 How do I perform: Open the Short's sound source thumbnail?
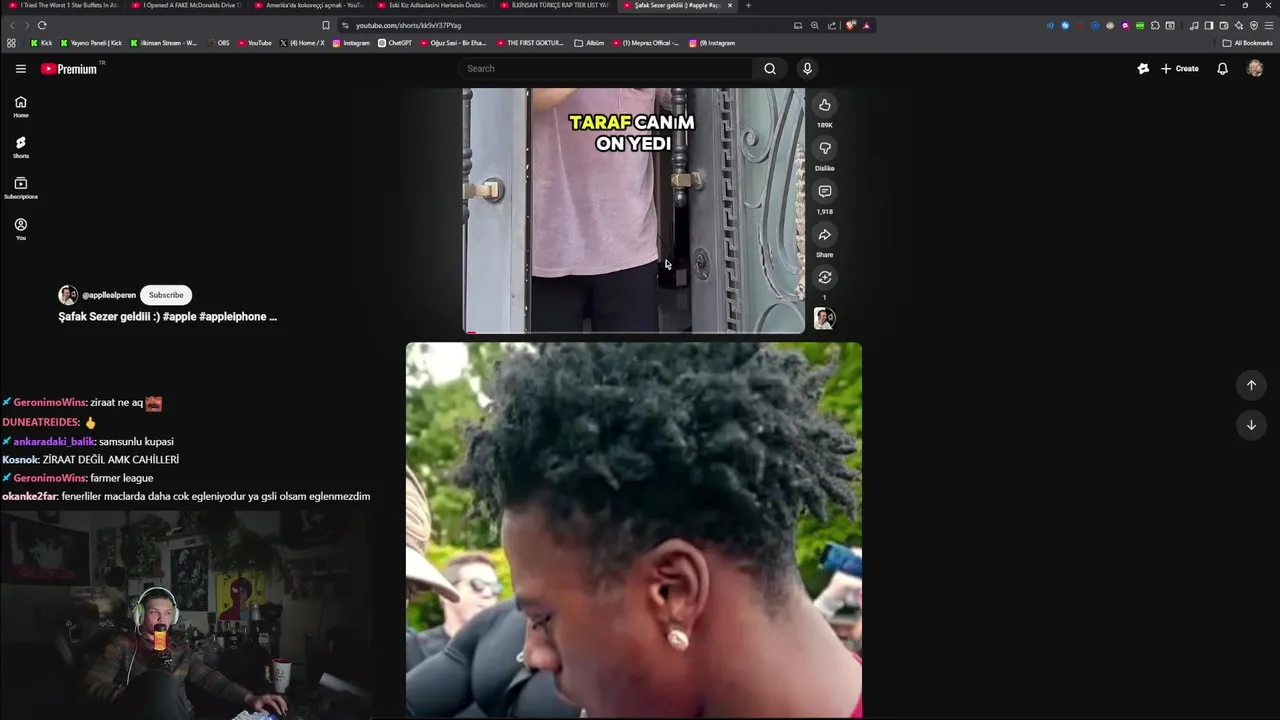pos(824,318)
